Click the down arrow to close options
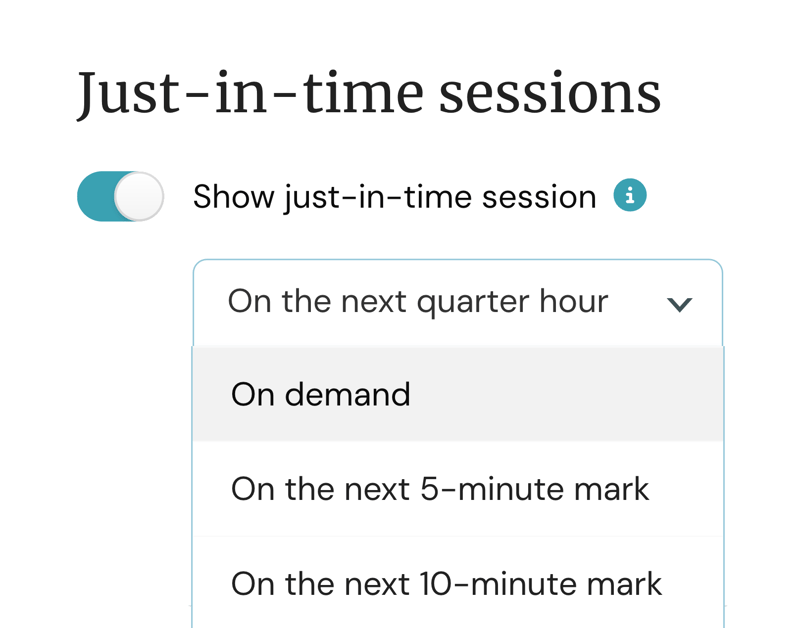Screen dimensions: 800x628 [680, 304]
